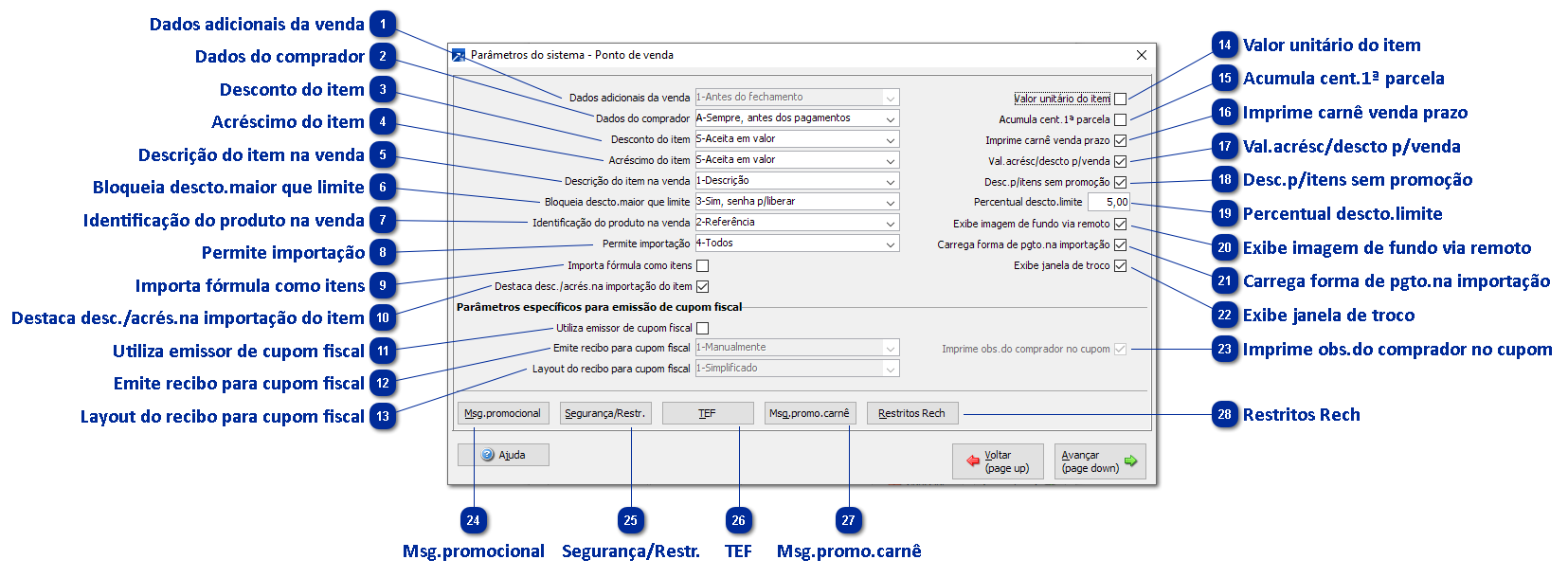
Task: Open Bloqueia descto.maior que limite dropdown
Action: coord(797,202)
